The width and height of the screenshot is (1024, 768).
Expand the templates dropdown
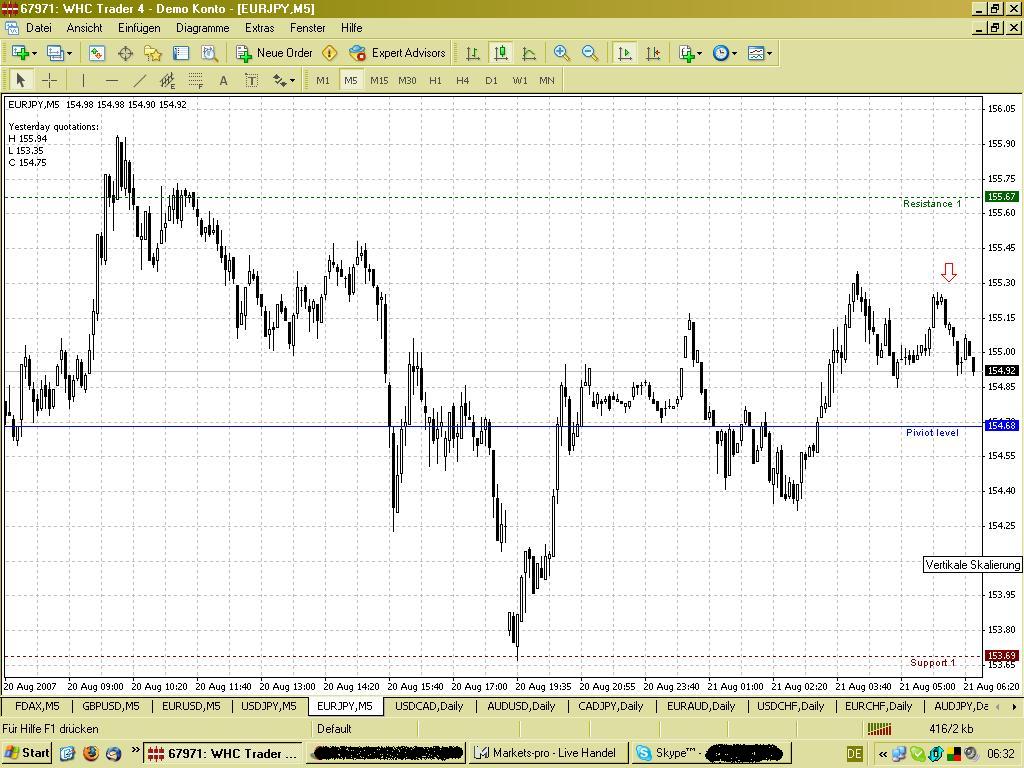click(x=769, y=54)
